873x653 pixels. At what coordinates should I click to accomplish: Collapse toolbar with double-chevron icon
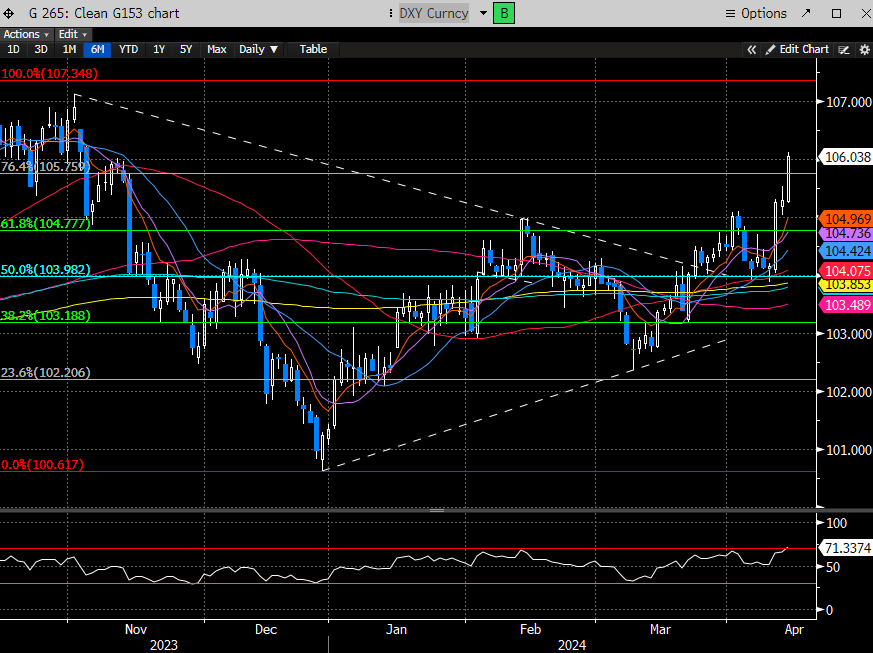[x=751, y=49]
